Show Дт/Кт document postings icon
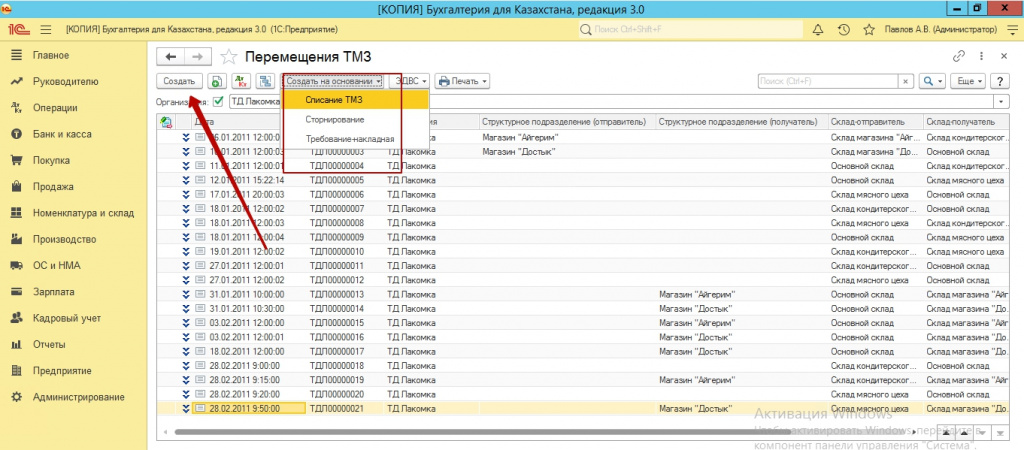Screen dimensions: 1024x450 tap(241, 81)
